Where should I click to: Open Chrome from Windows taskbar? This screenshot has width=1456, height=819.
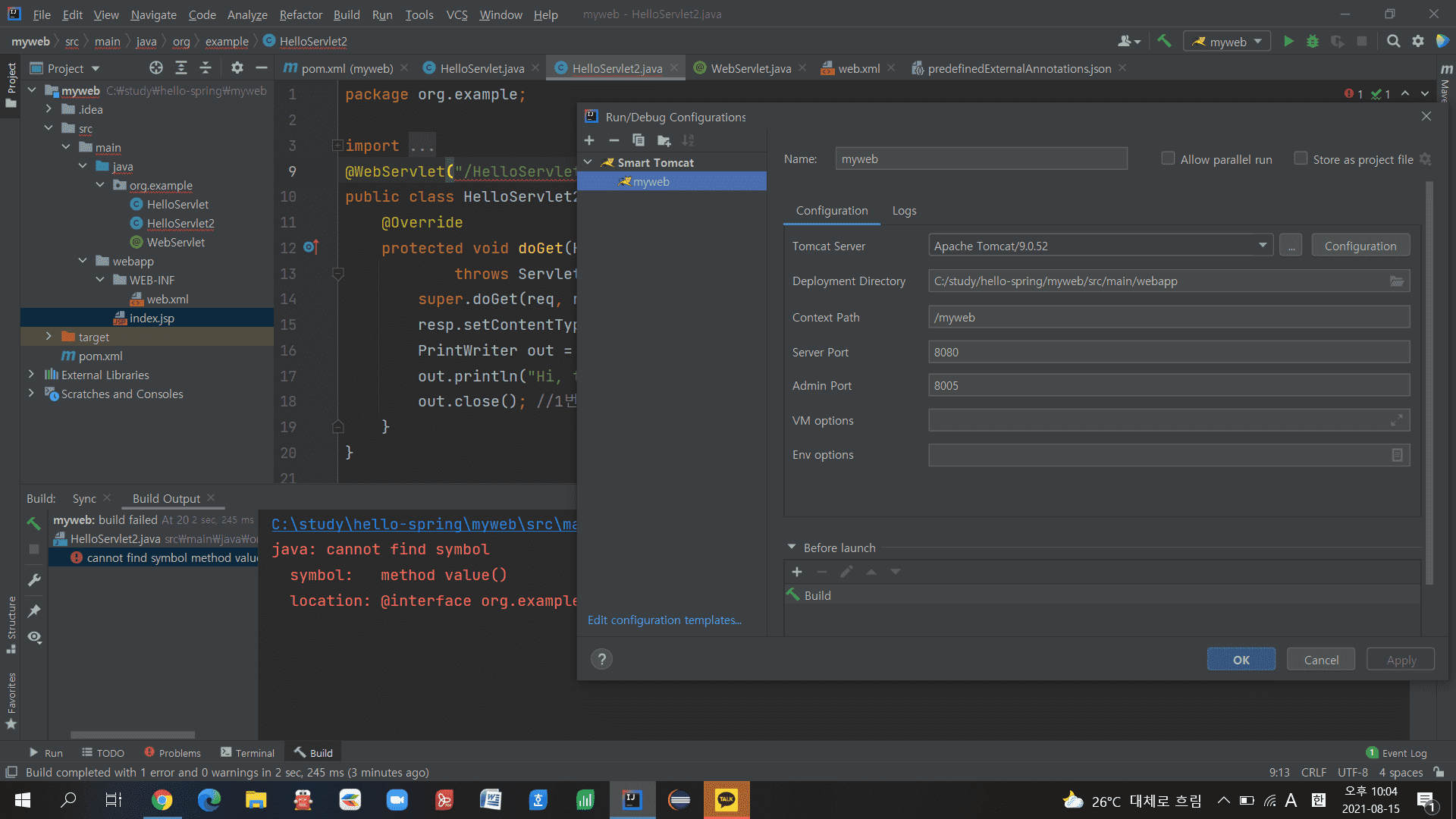point(162,800)
